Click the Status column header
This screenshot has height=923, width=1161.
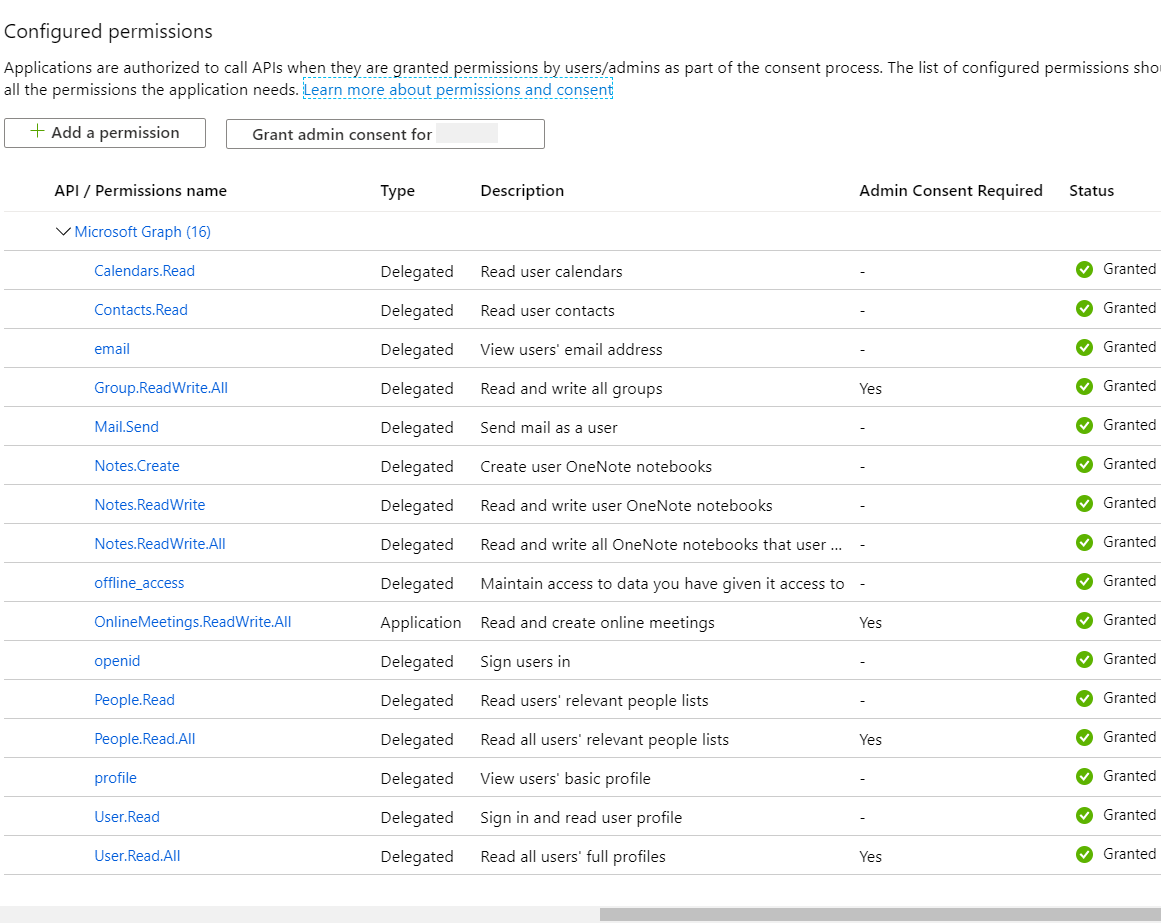pyautogui.click(x=1091, y=191)
